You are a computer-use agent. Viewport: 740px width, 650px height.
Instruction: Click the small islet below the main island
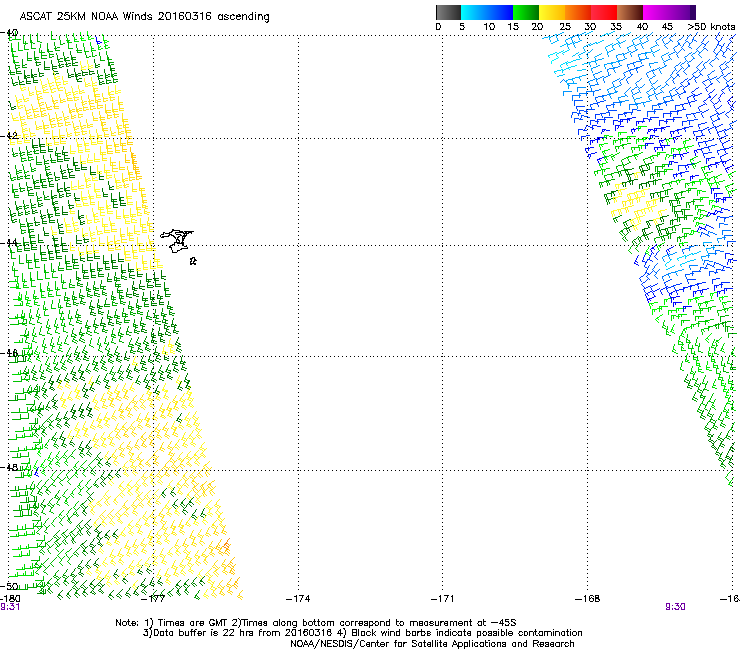pyautogui.click(x=193, y=261)
